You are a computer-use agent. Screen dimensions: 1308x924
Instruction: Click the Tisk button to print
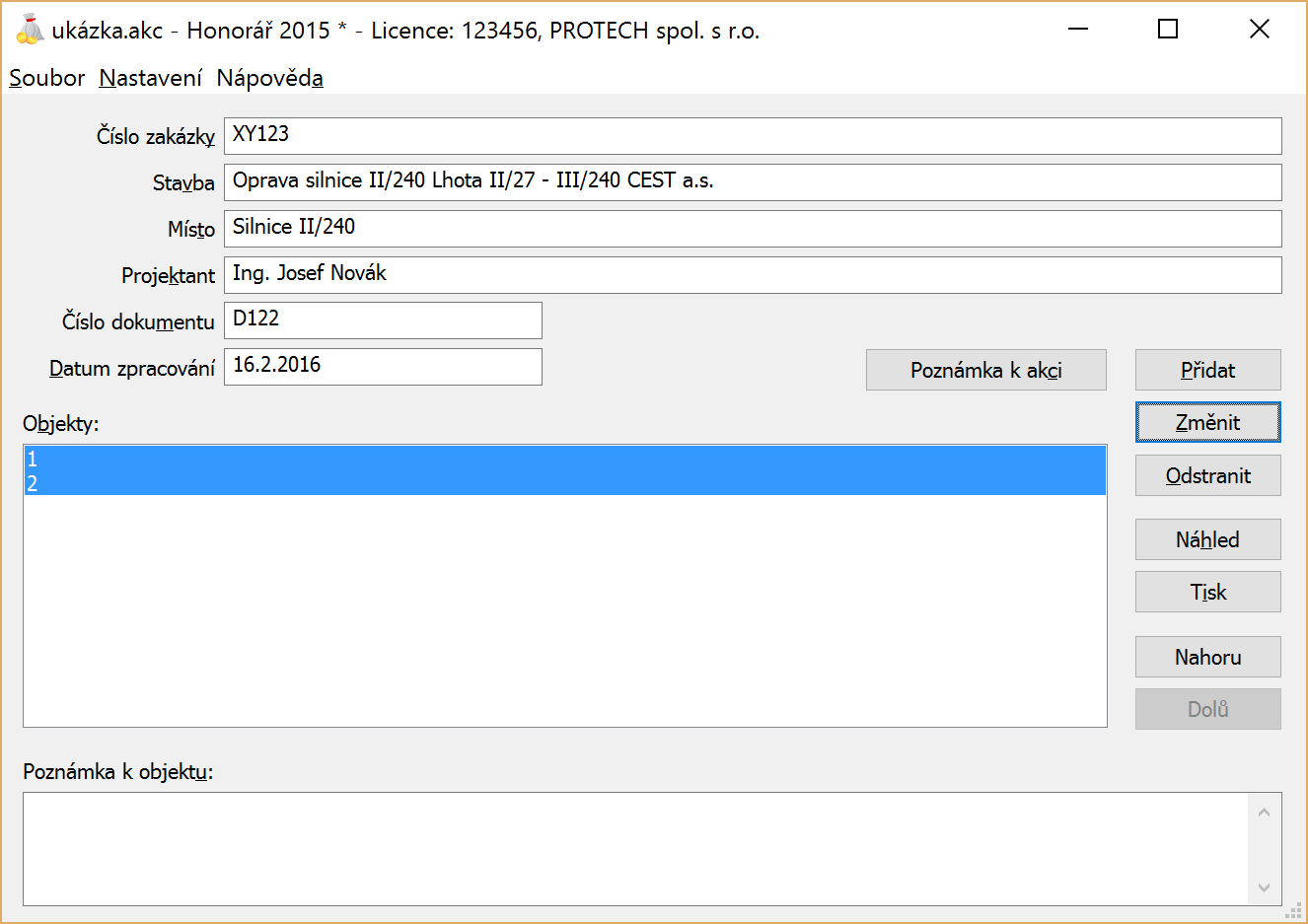[1207, 593]
